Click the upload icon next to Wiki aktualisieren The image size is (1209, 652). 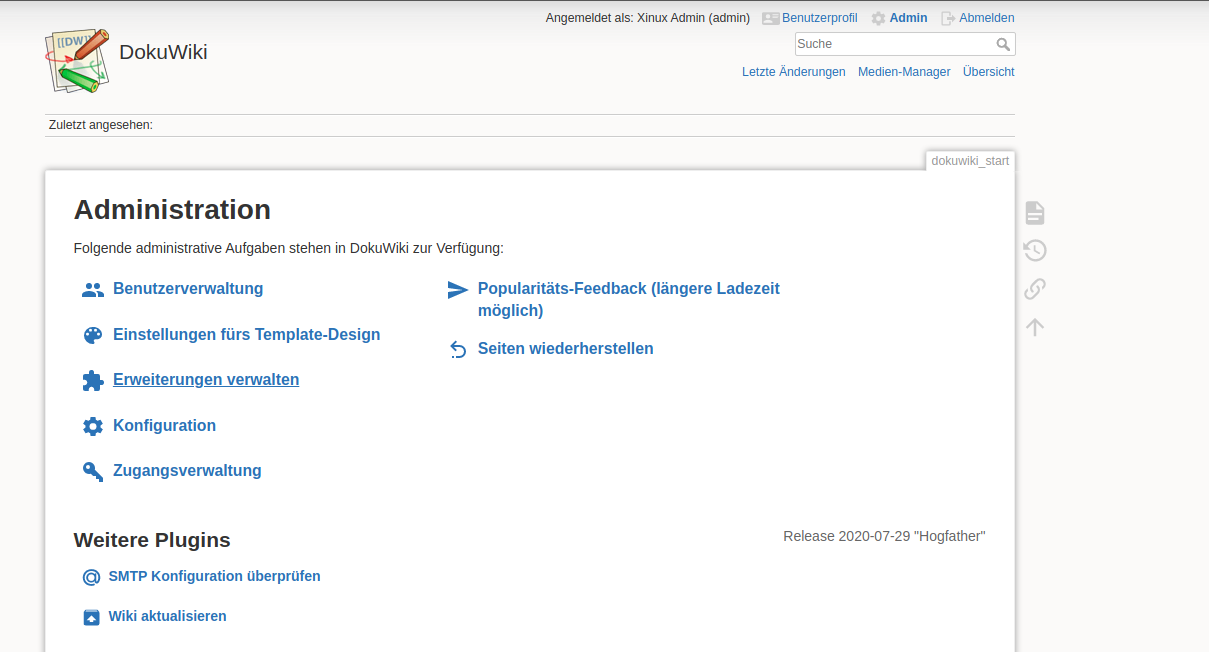pos(91,617)
